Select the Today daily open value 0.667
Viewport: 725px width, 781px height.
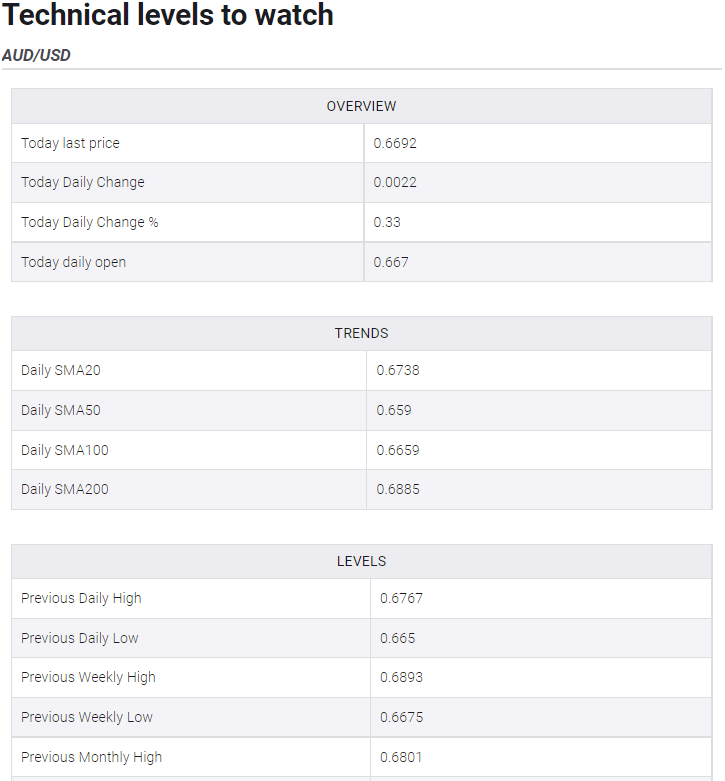click(x=391, y=262)
